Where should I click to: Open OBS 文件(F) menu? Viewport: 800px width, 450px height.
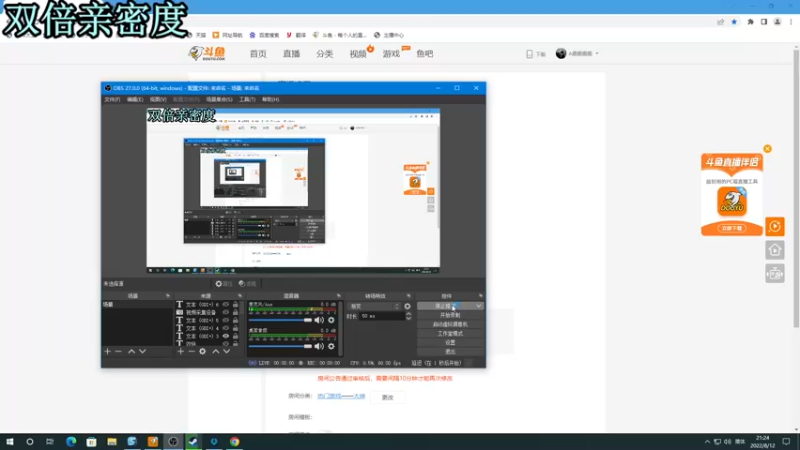point(112,99)
